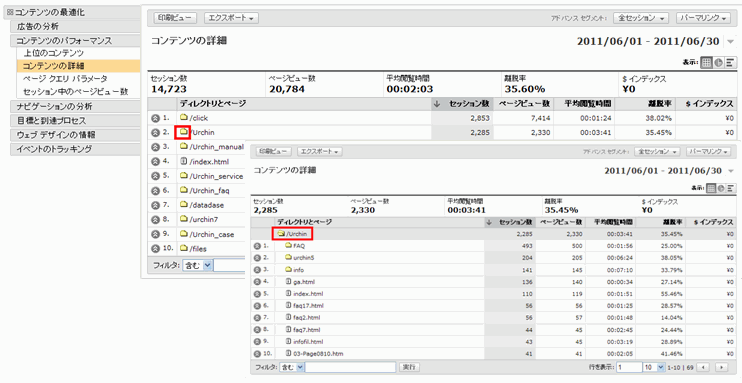Click the row icon beside infofil.html
The height and width of the screenshot is (383, 742).
tap(257, 341)
